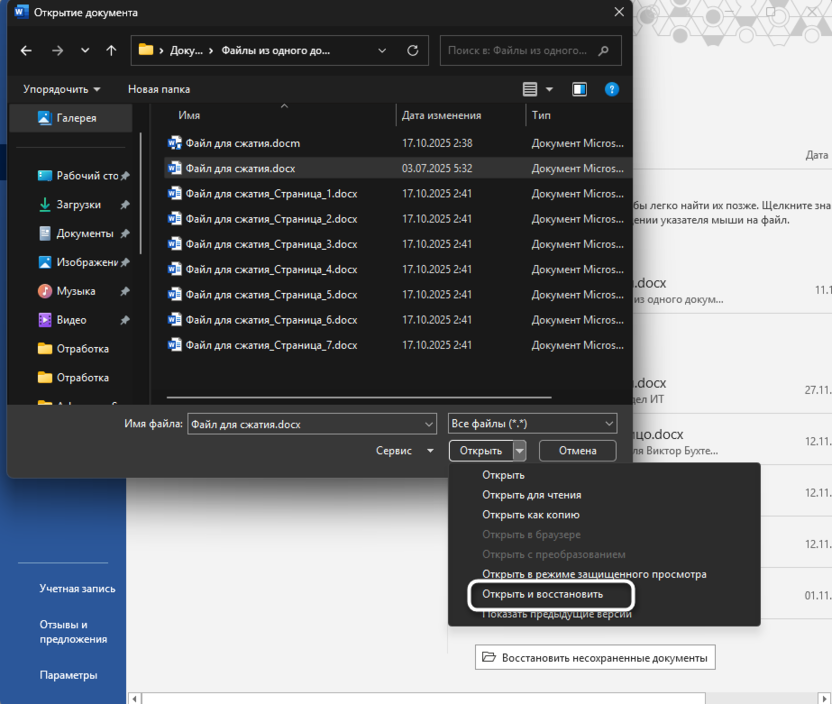Expand the Упорядочить dropdown menu
832x704 pixels.
[62, 90]
